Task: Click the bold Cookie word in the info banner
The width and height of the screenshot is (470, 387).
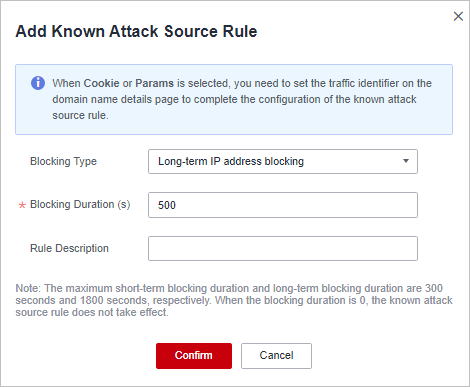Action: pos(101,83)
